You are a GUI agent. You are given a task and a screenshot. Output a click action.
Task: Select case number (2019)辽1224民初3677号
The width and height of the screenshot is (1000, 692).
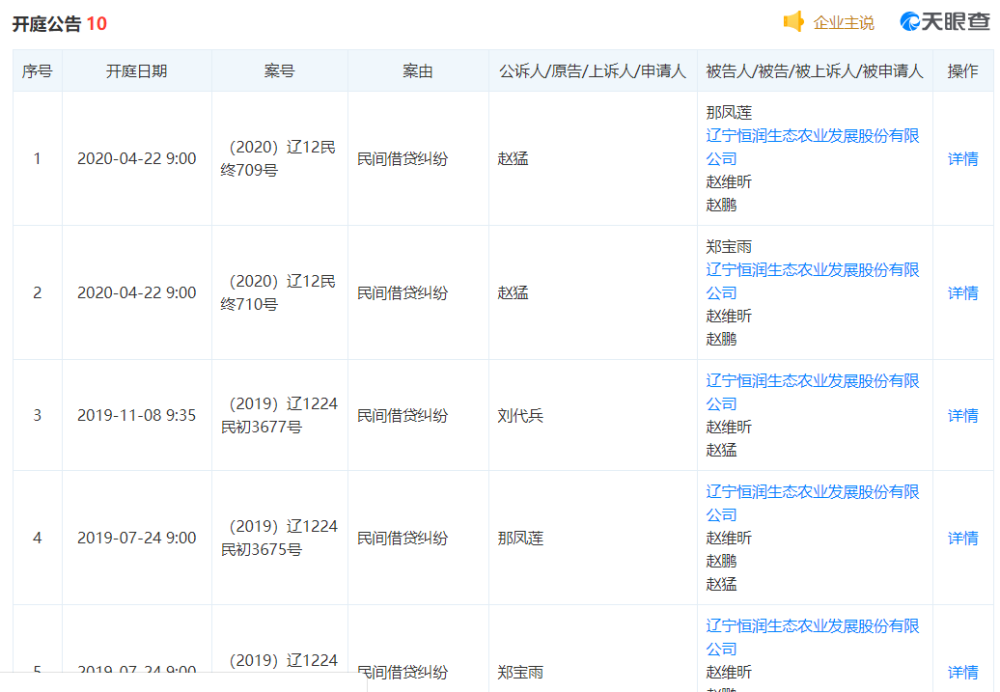point(279,415)
